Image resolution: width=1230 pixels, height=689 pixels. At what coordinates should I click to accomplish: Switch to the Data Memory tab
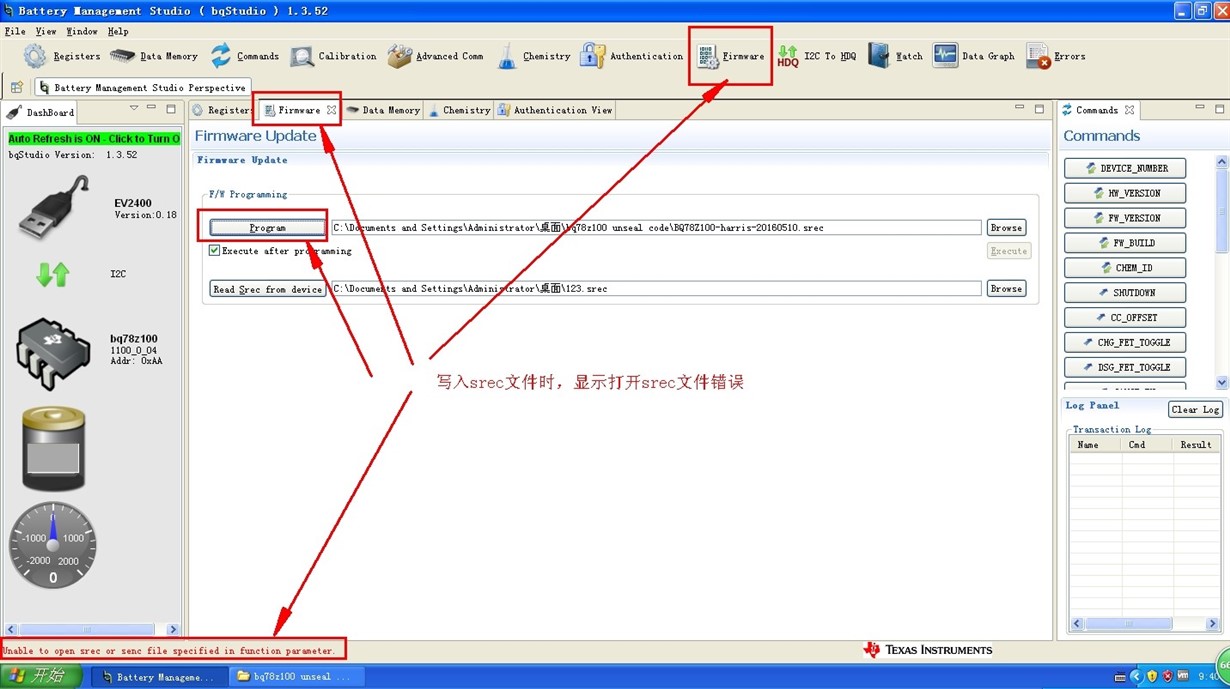tap(383, 110)
